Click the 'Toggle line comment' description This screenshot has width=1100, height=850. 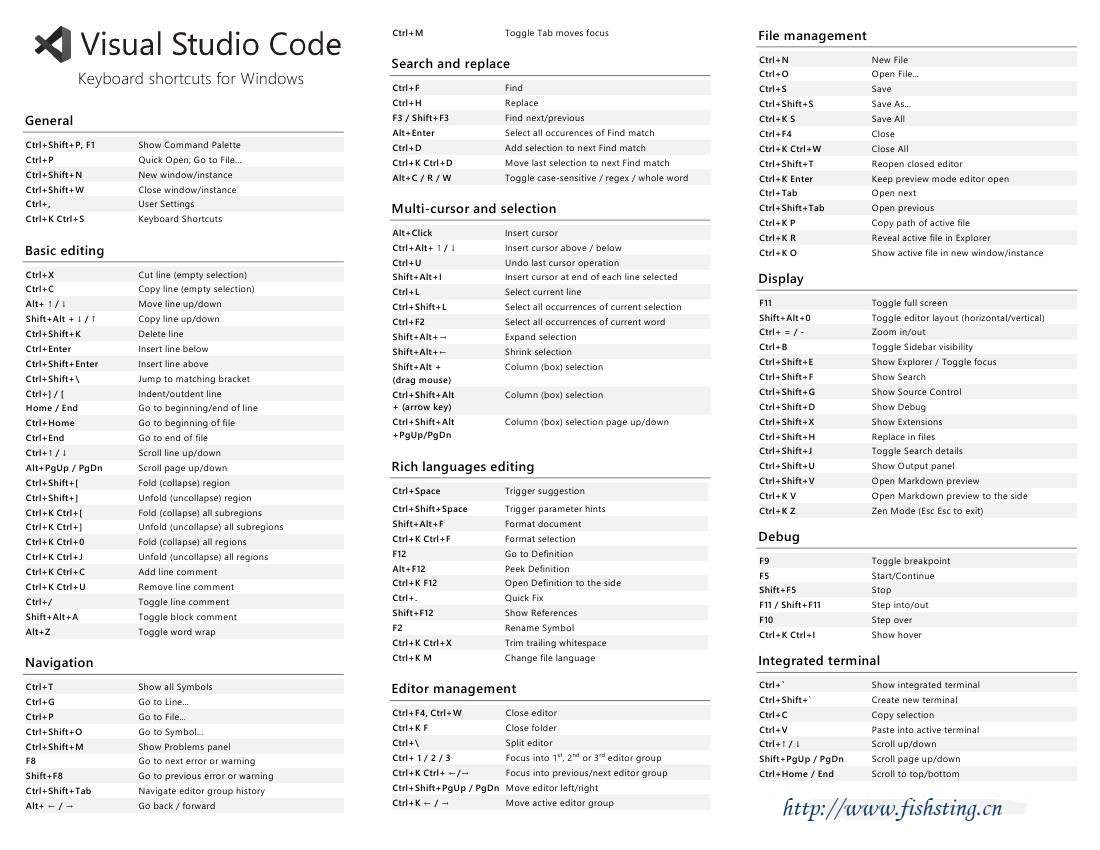tap(184, 602)
